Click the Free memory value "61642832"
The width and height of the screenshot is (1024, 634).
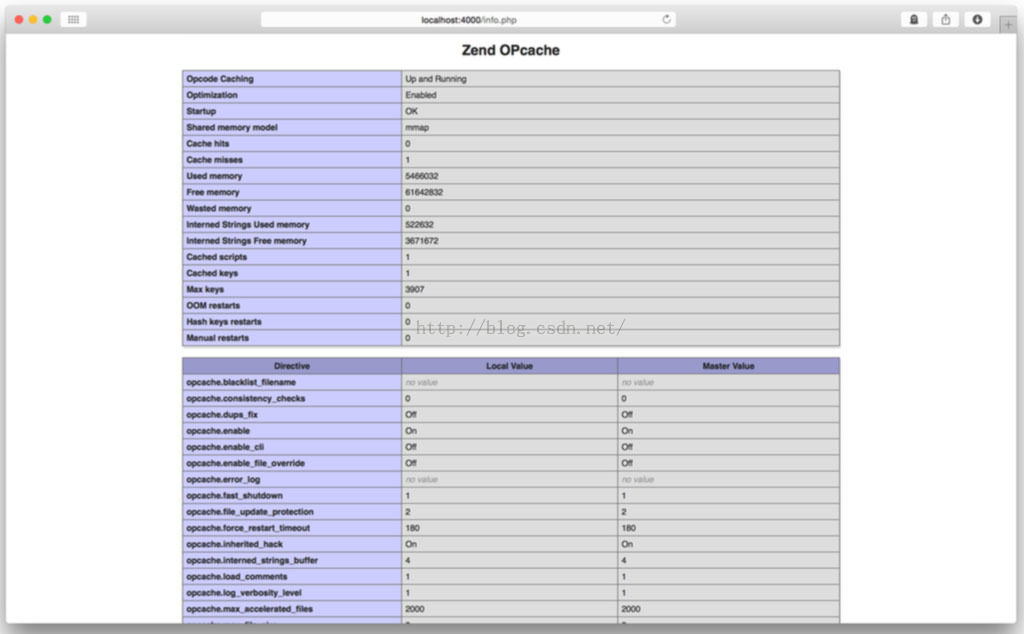coord(424,193)
